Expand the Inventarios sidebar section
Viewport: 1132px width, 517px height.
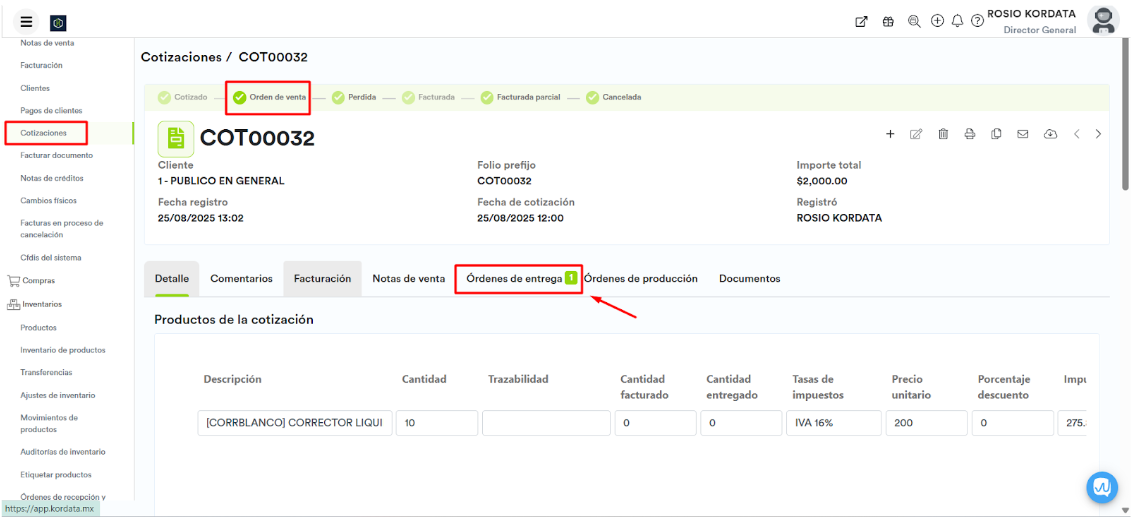tap(40, 304)
